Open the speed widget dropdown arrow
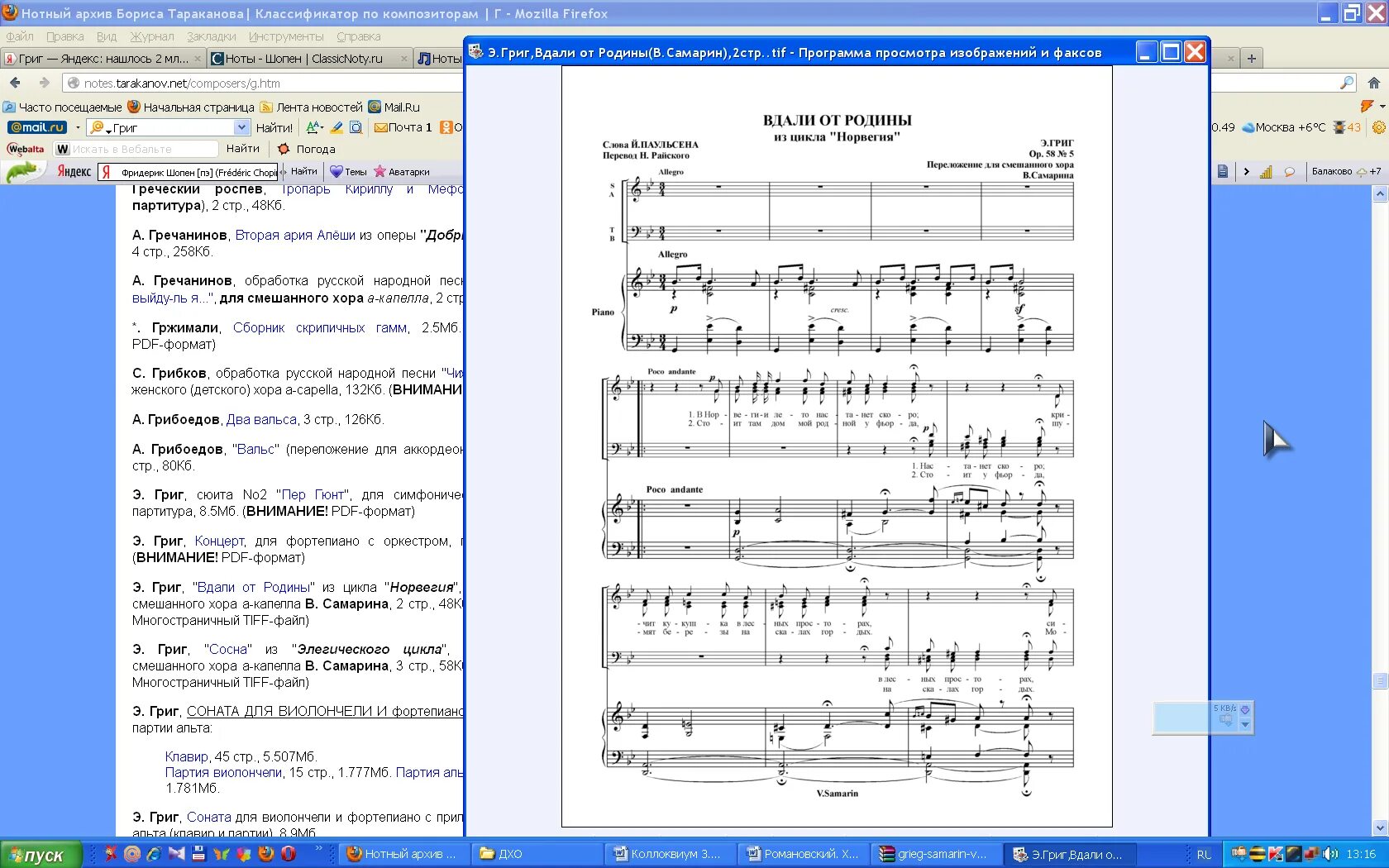Viewport: 1389px width, 868px height. [1245, 725]
